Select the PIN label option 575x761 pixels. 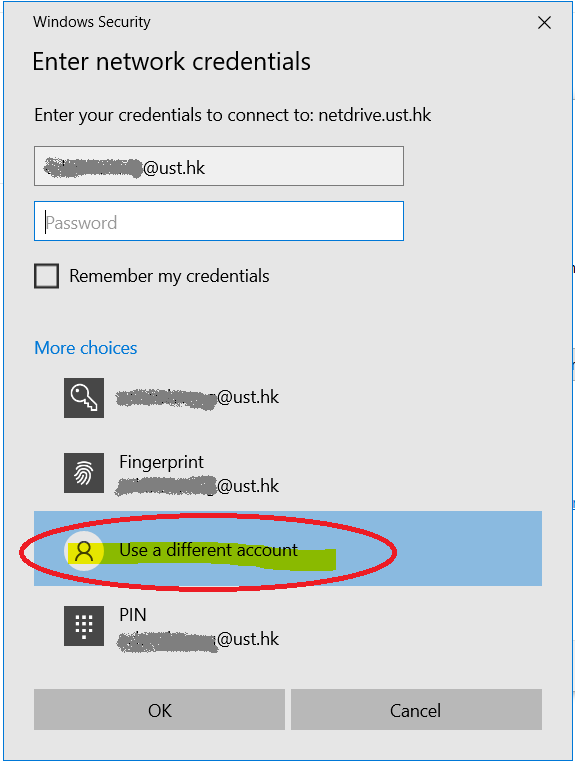tap(133, 615)
